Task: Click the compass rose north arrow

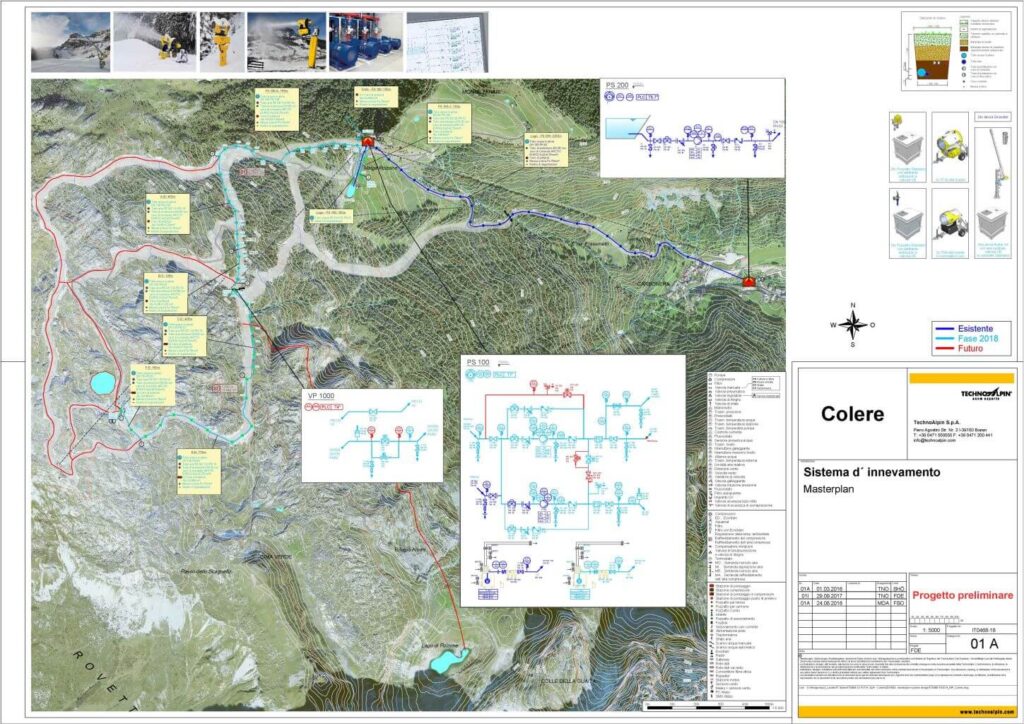Action: point(853,310)
